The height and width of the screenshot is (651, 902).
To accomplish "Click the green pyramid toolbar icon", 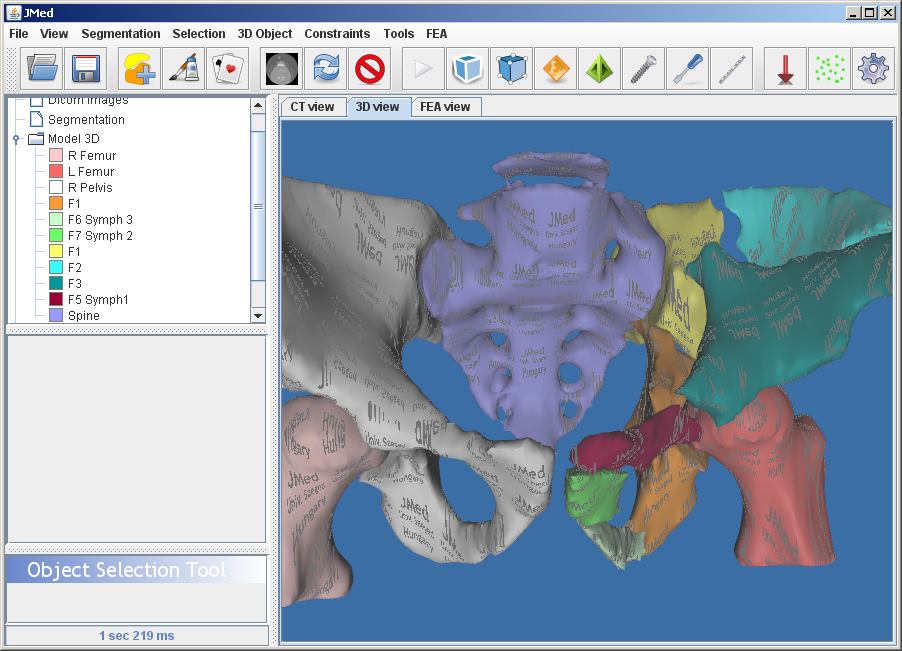I will (x=599, y=69).
